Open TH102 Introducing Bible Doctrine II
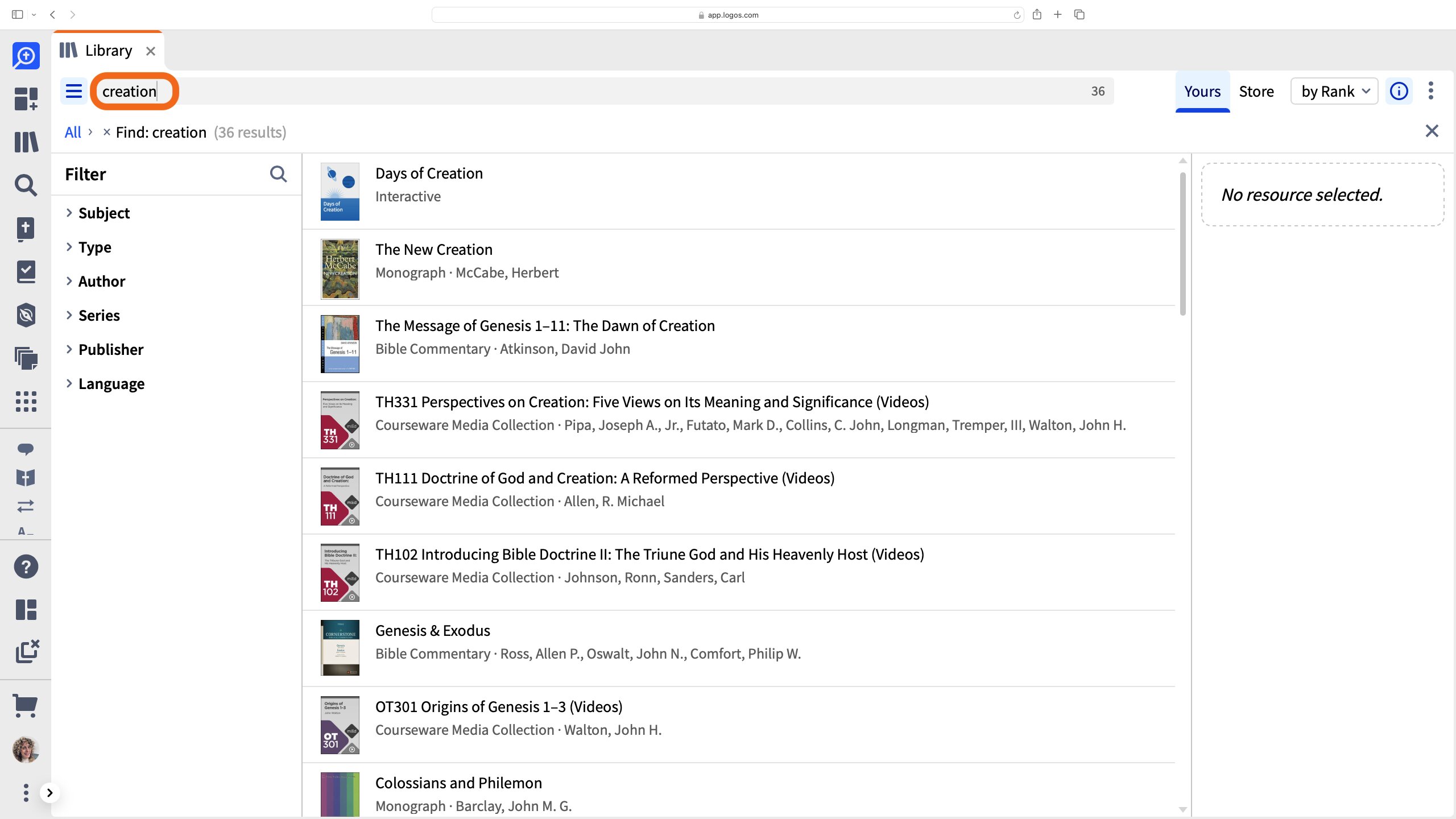The width and height of the screenshot is (1456, 819). click(650, 554)
